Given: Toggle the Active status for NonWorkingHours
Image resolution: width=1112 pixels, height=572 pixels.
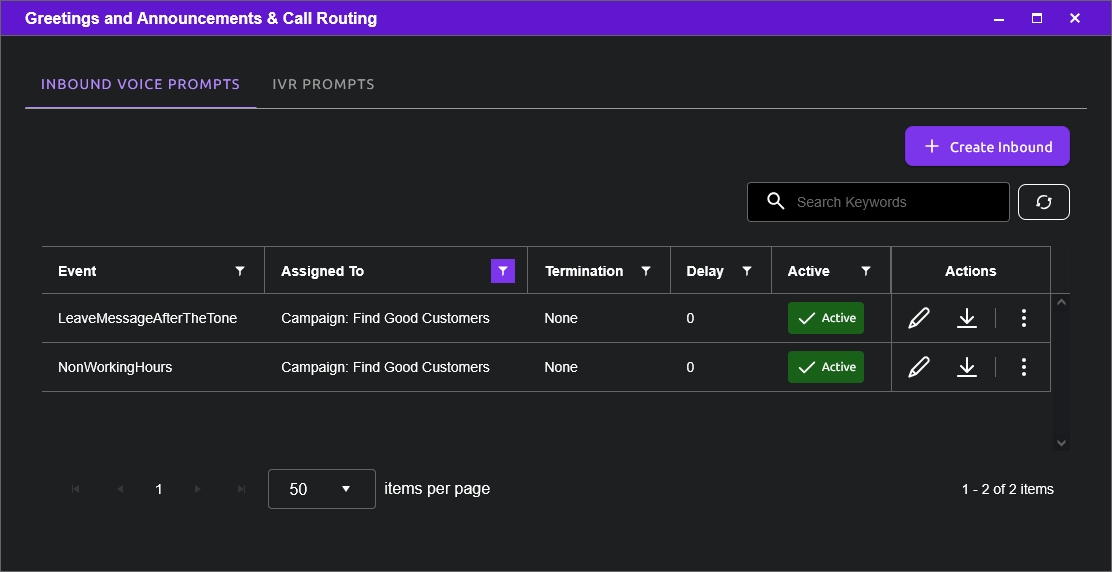Looking at the screenshot, I should point(825,367).
